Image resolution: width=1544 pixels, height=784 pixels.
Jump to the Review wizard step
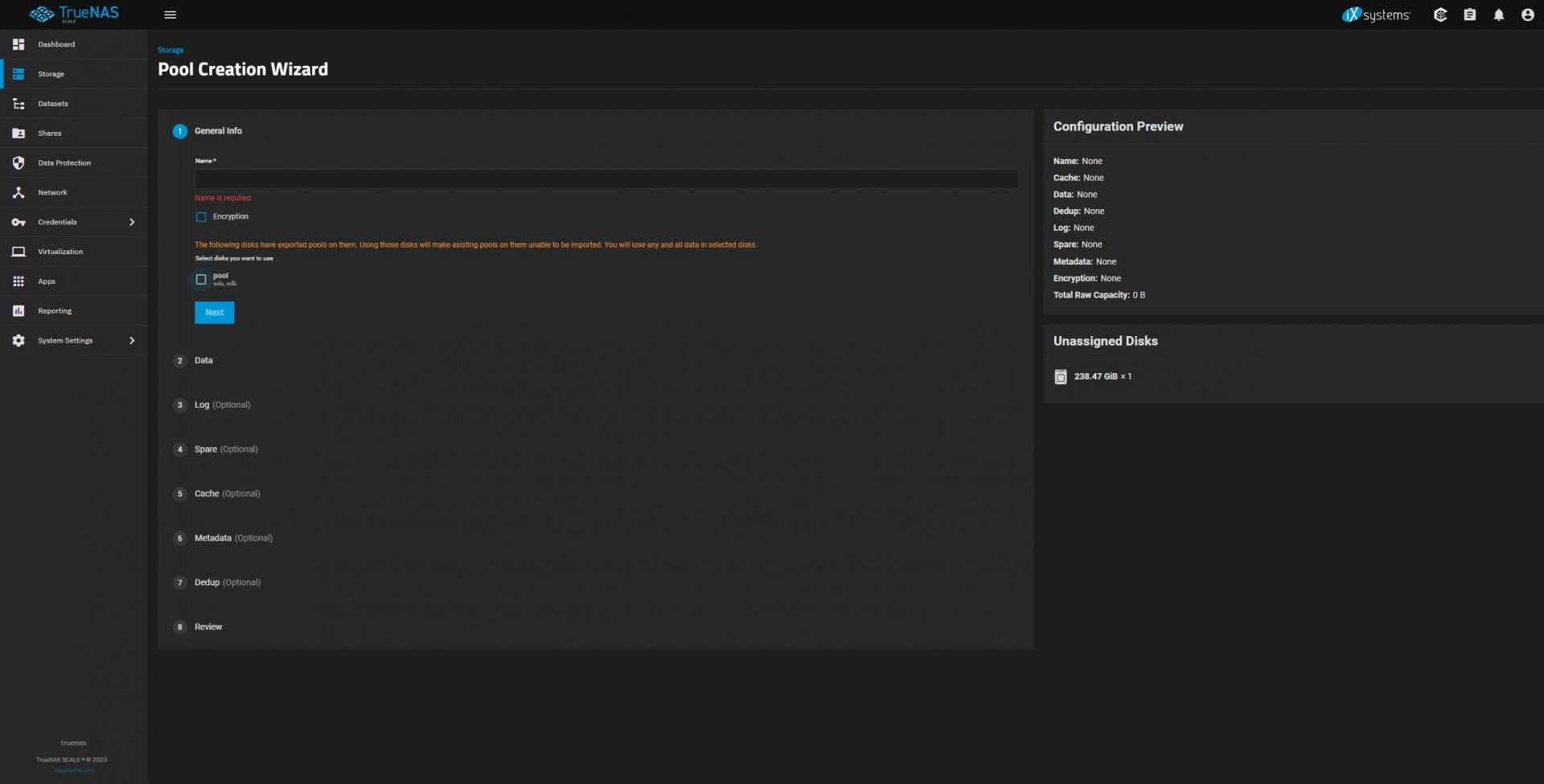(207, 627)
